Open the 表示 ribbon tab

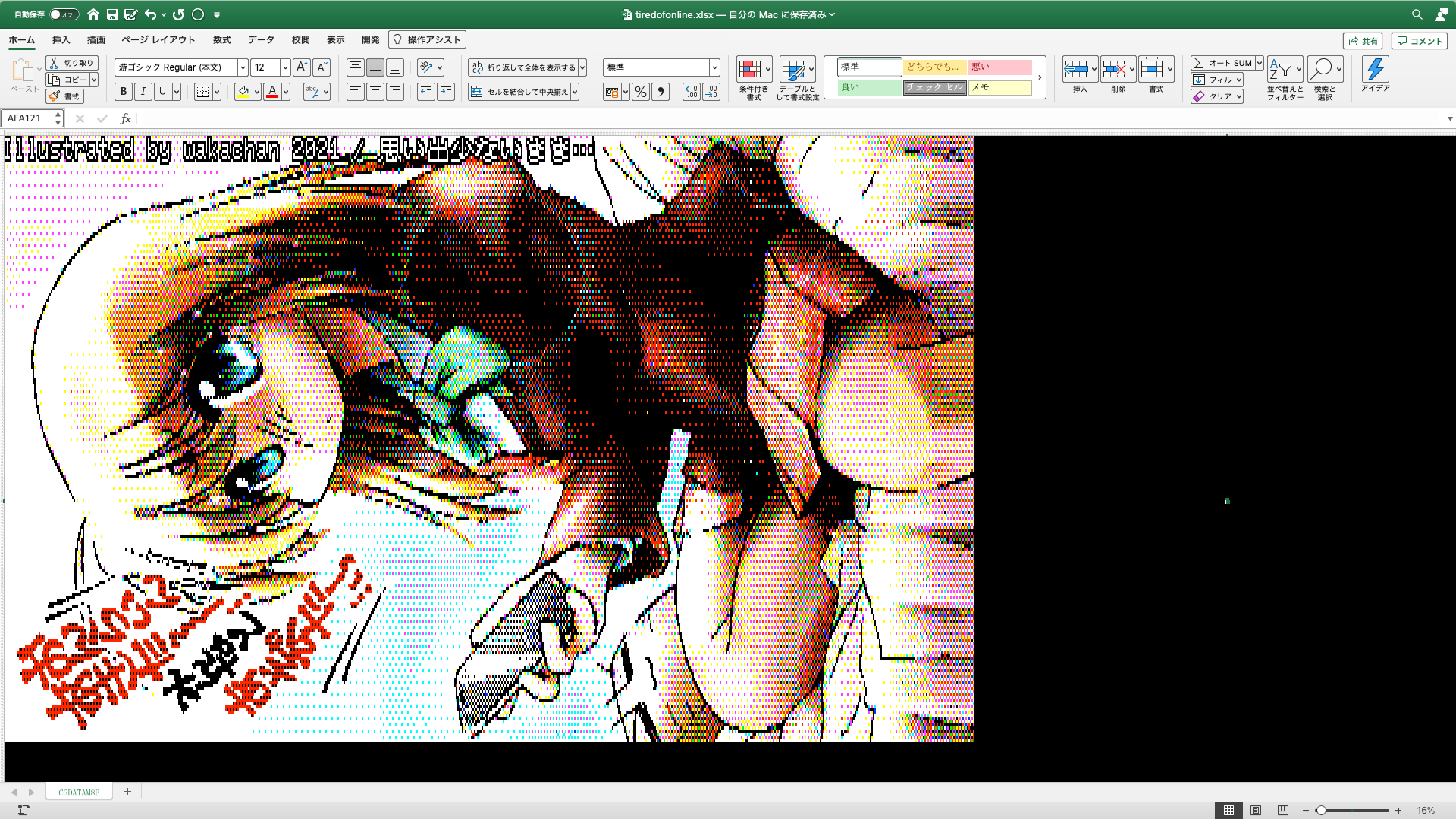(335, 40)
